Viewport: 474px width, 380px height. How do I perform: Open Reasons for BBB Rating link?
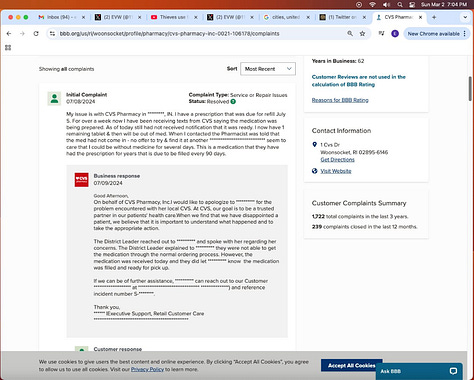point(340,100)
